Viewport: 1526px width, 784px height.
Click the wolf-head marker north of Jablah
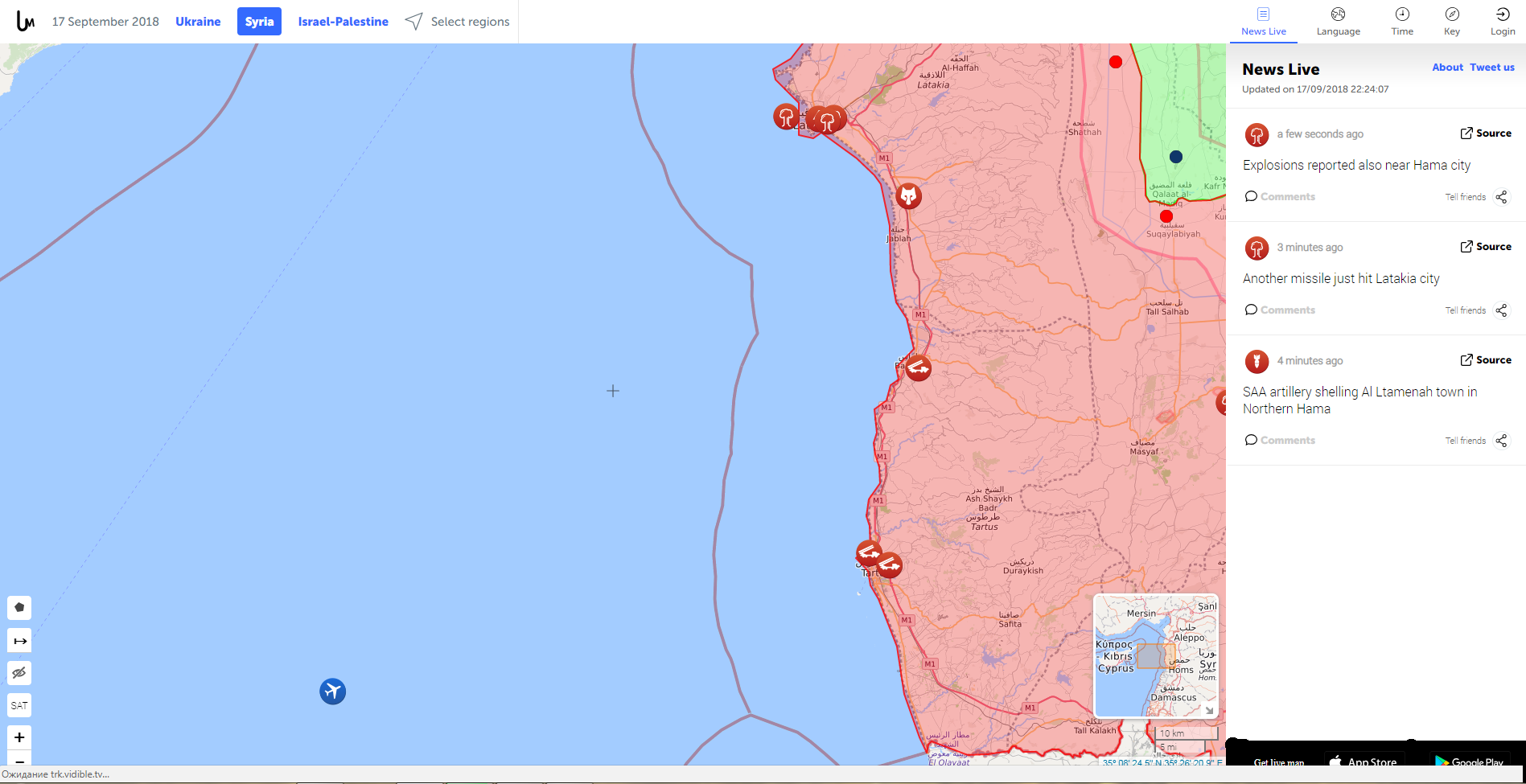coord(909,195)
